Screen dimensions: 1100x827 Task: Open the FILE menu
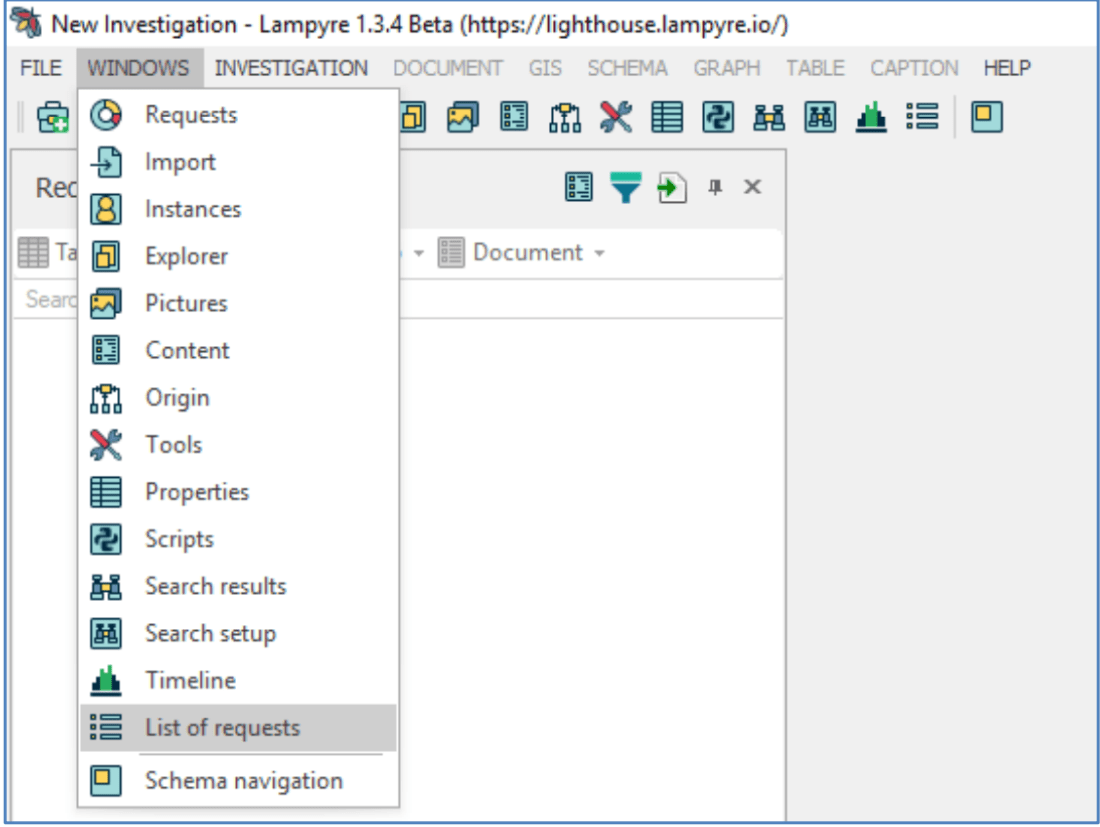click(x=41, y=68)
